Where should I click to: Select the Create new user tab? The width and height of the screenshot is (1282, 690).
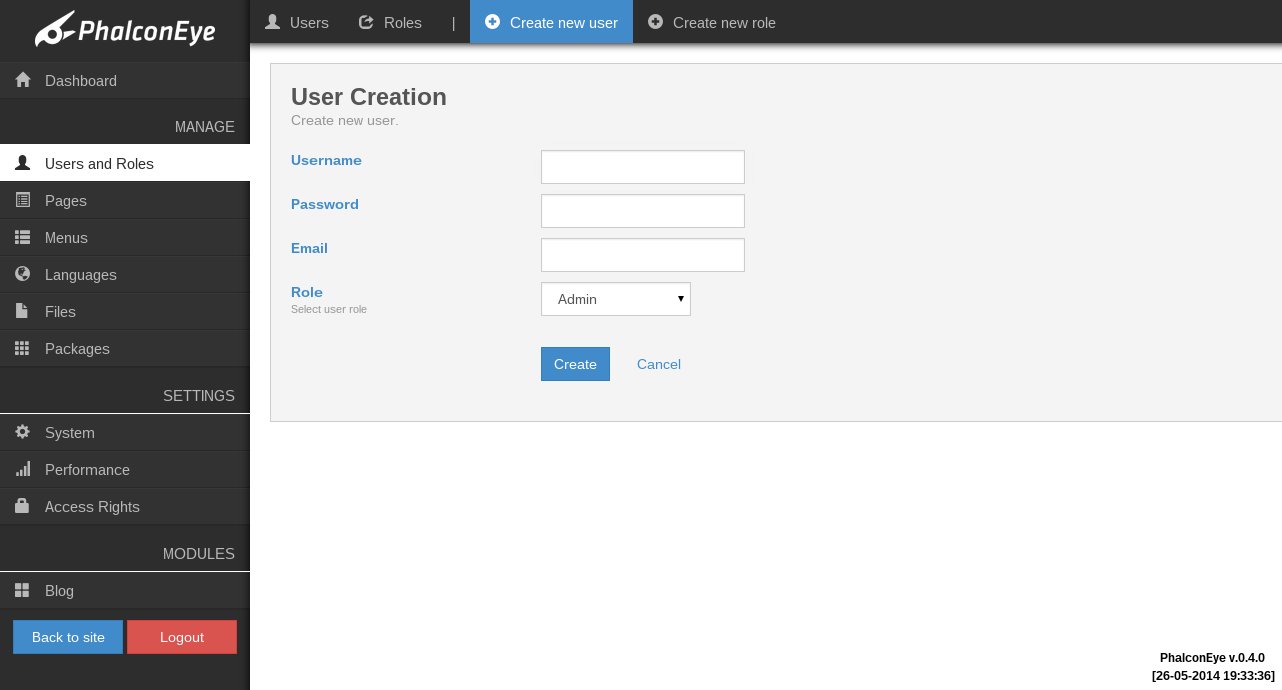[551, 22]
